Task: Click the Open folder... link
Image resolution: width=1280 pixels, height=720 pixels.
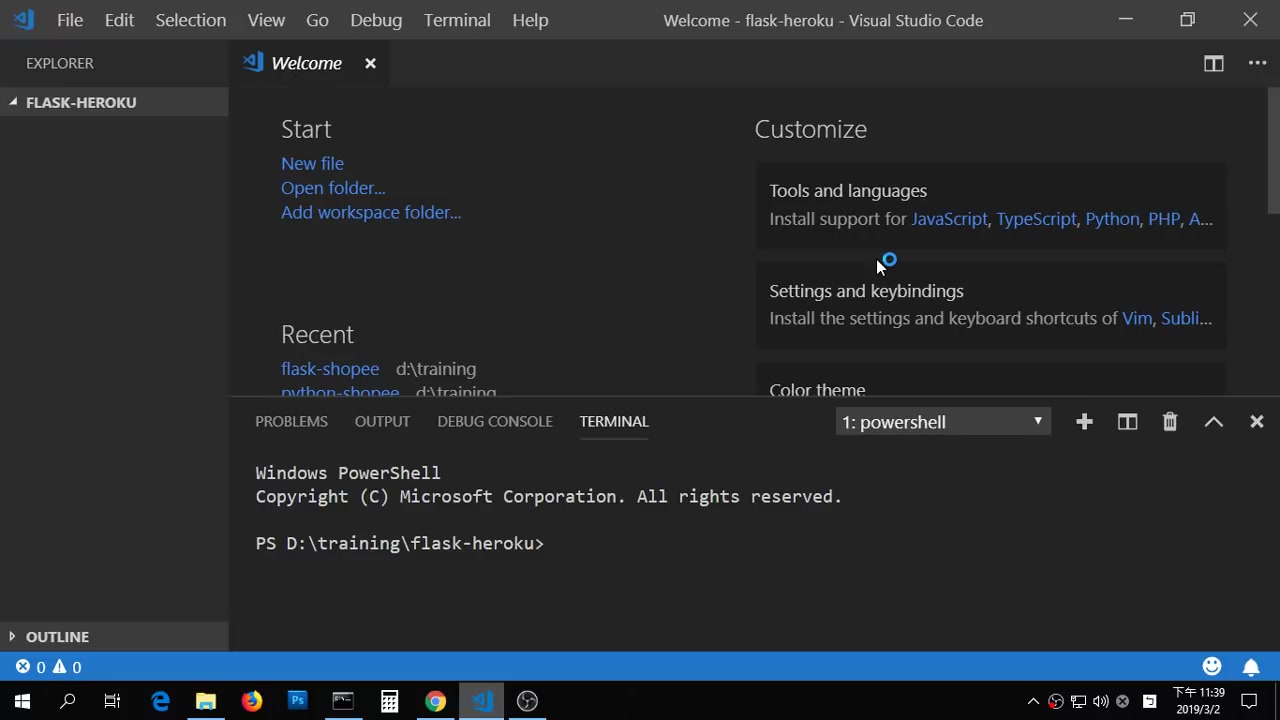Action: [x=333, y=188]
